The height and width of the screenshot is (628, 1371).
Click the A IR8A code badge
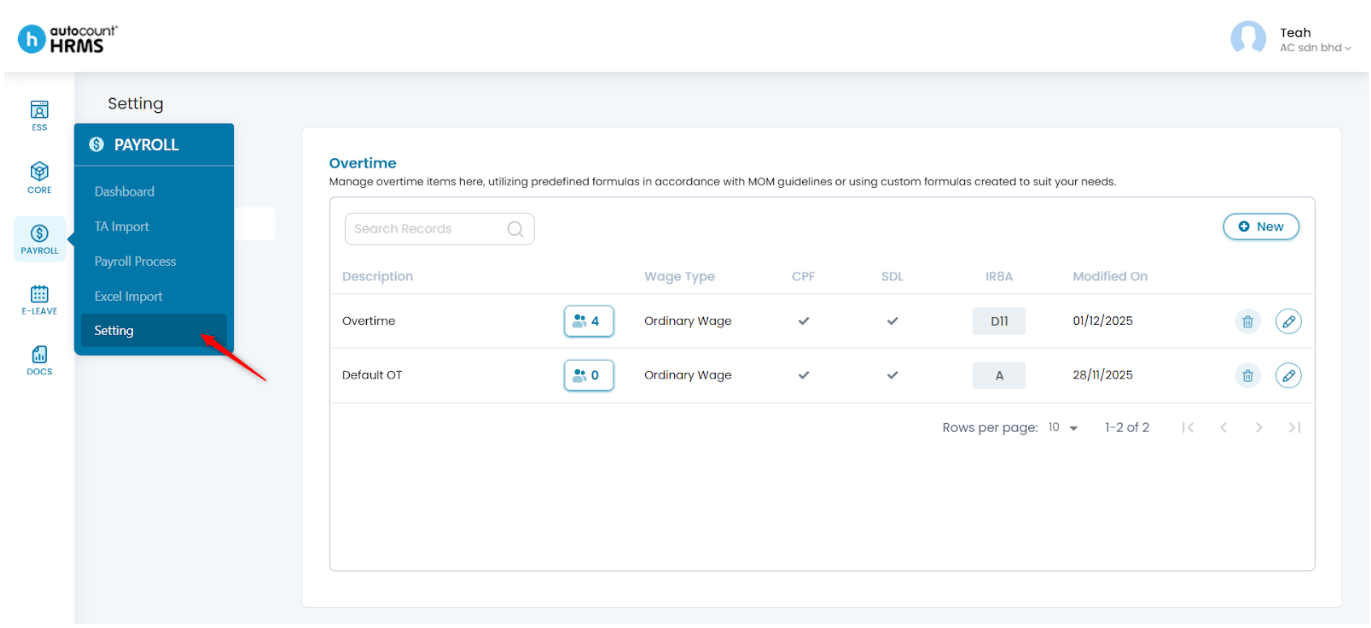tap(999, 376)
